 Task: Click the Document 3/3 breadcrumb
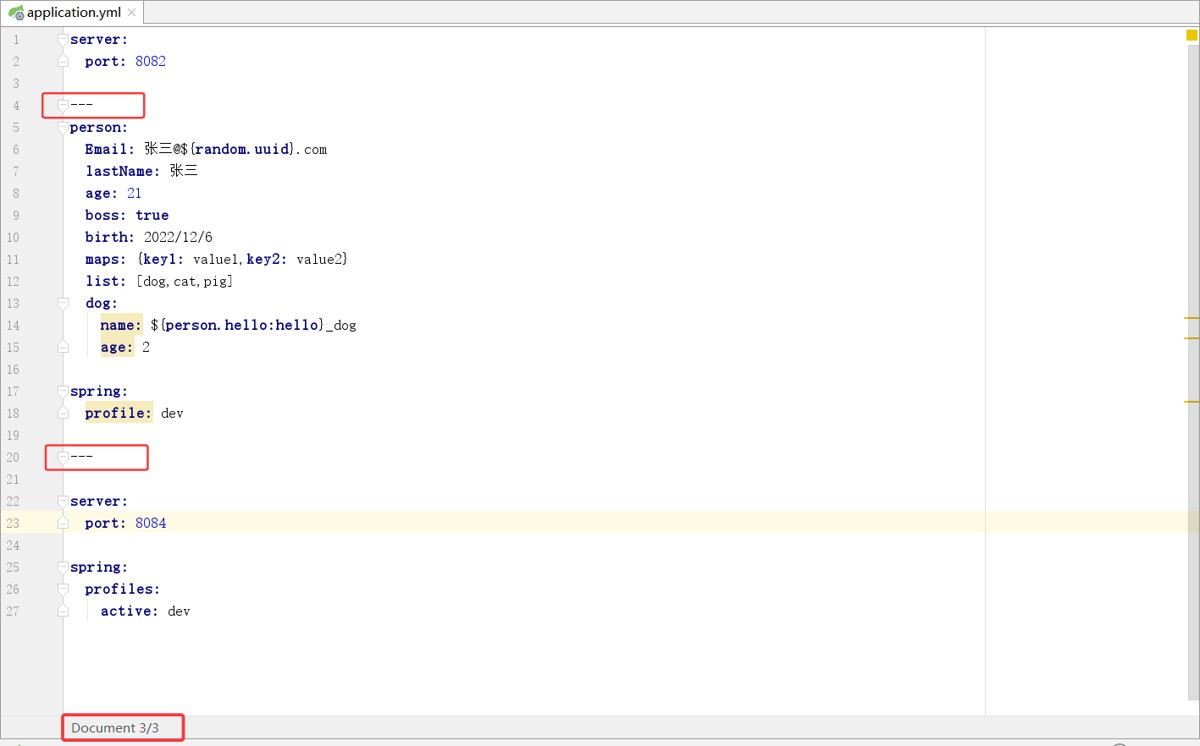pos(115,728)
